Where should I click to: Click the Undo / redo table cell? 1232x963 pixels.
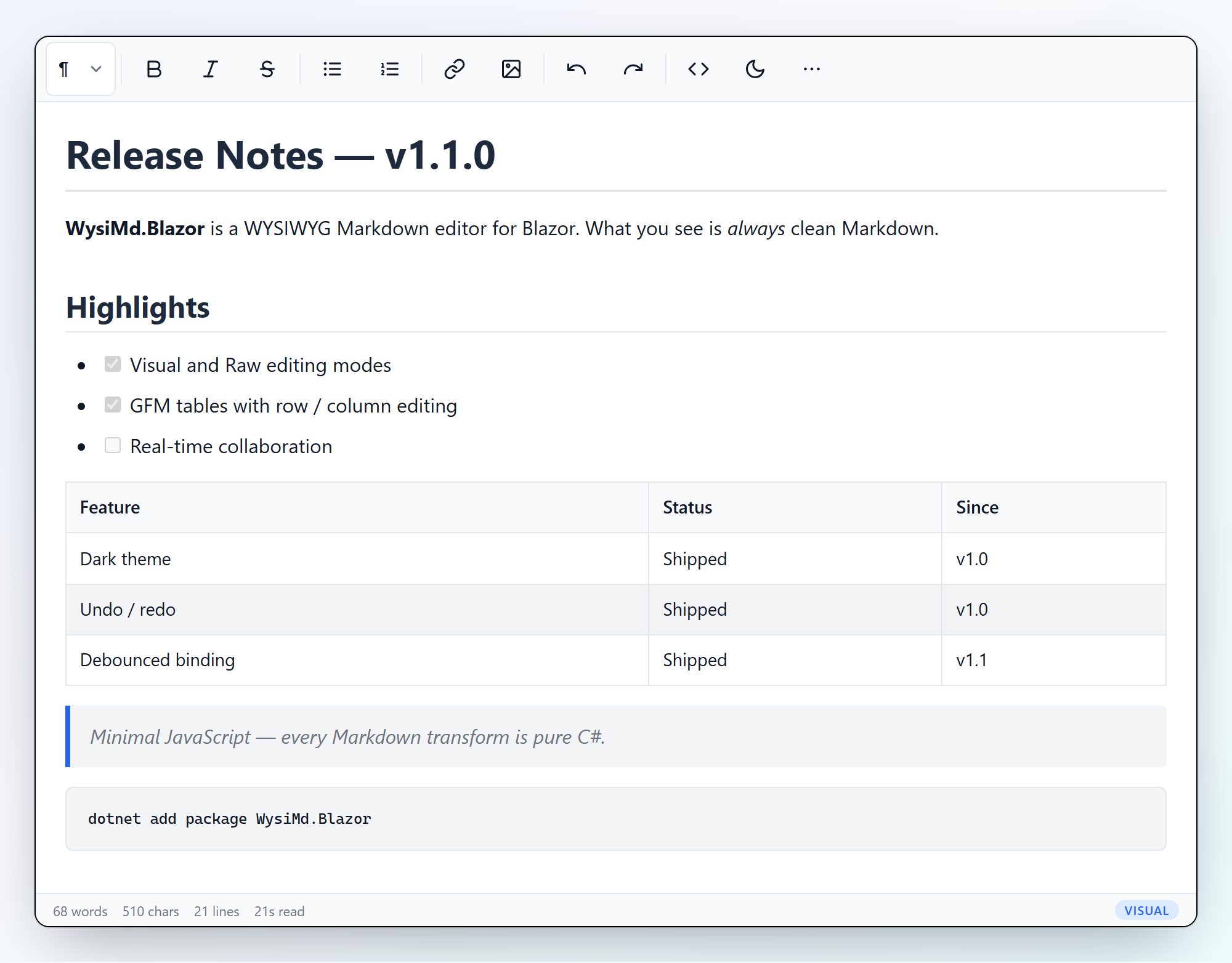point(357,610)
